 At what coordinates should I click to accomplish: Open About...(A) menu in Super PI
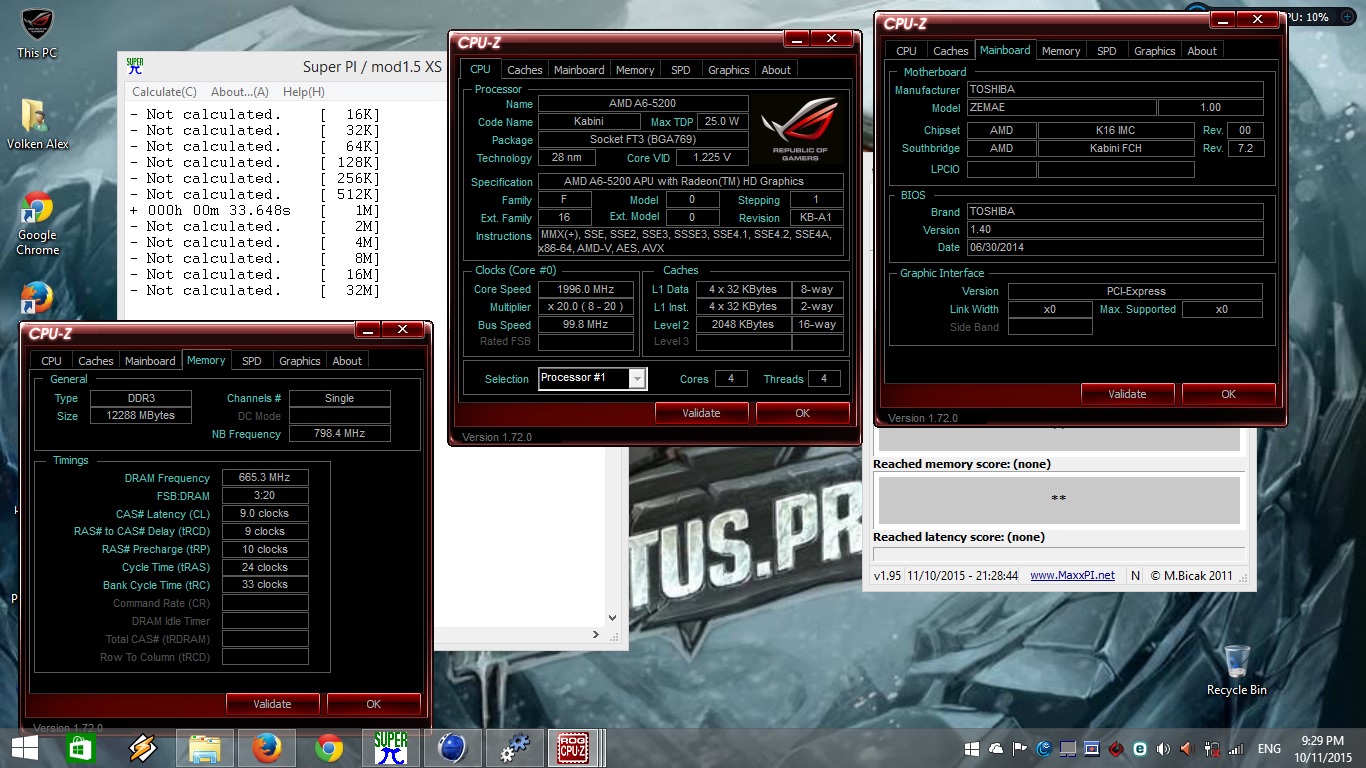click(x=240, y=92)
